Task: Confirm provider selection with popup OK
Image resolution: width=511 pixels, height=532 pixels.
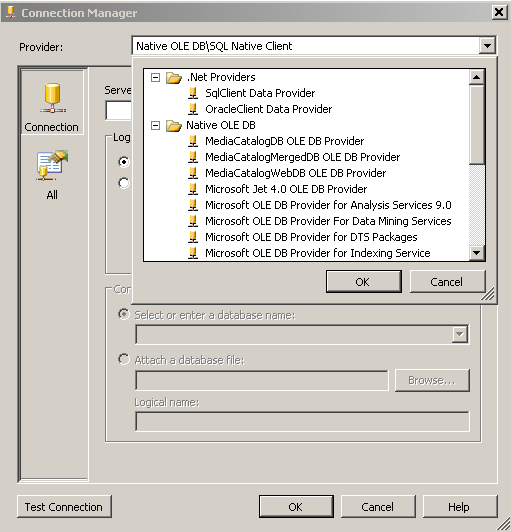Action: (363, 282)
